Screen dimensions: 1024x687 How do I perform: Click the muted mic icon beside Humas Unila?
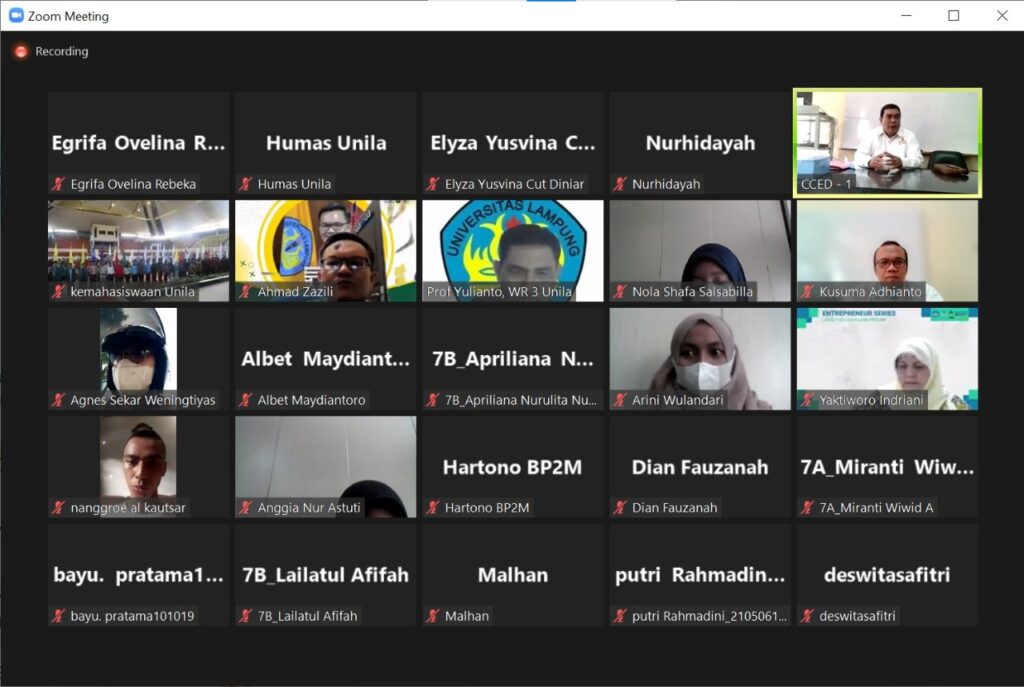[245, 184]
